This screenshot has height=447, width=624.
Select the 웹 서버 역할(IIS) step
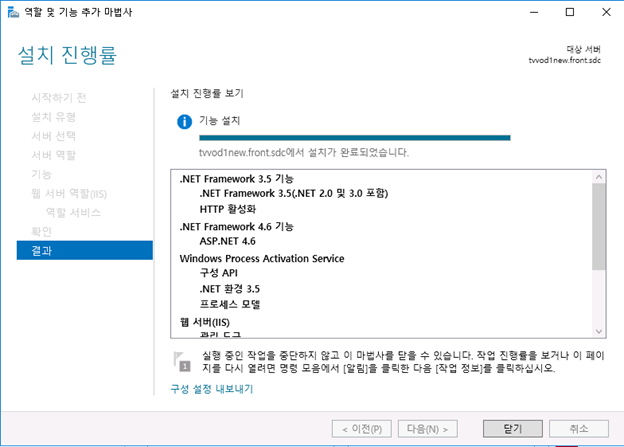coord(69,193)
